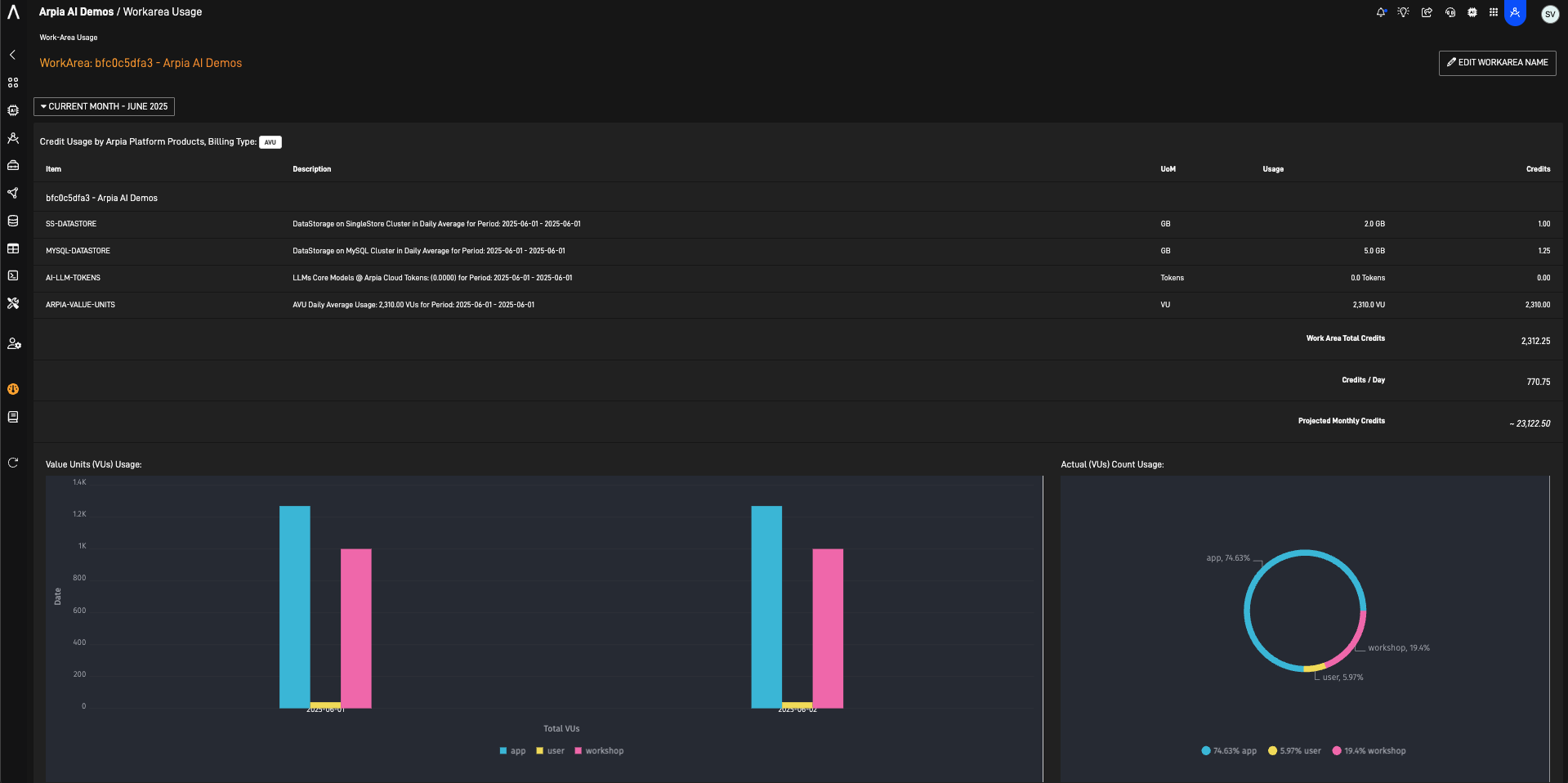Open the SV user avatar menu
This screenshot has width=1568, height=783.
[x=1550, y=14]
